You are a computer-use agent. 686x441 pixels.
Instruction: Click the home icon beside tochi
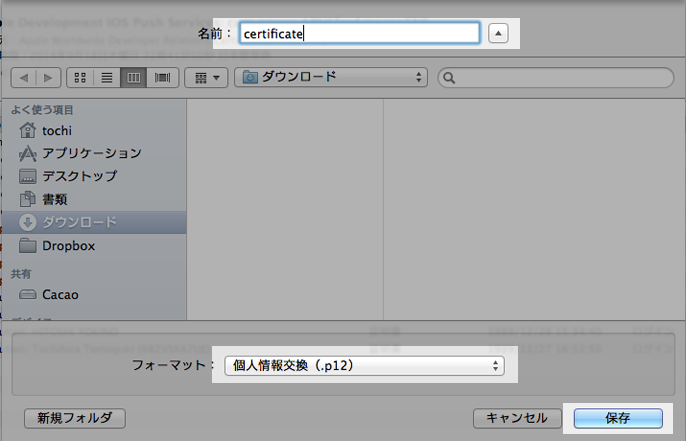coord(28,130)
